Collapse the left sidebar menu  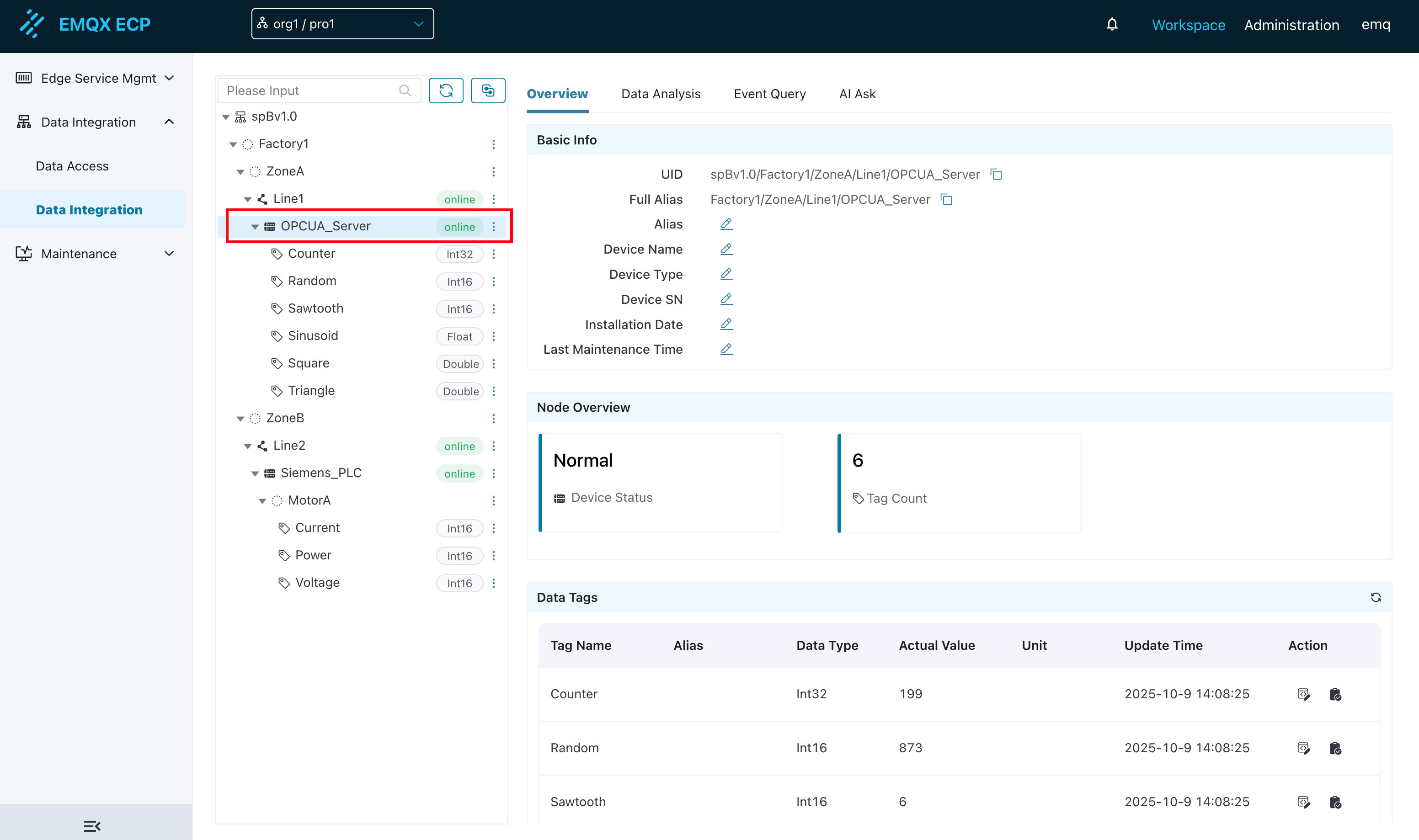coord(92,826)
